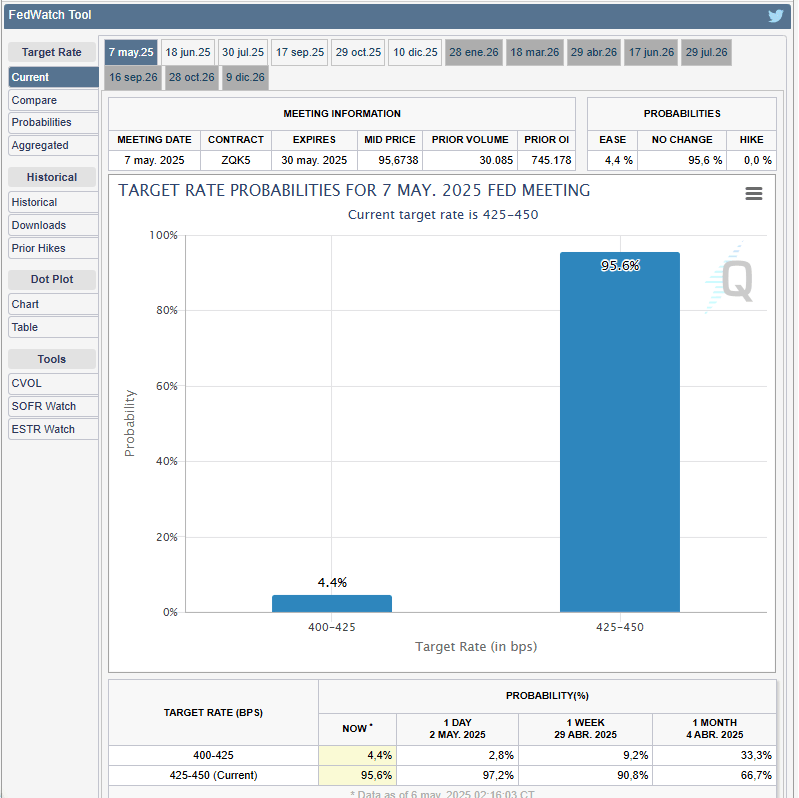
Task: Select the 9 dic.26 meeting tab
Action: tap(245, 77)
